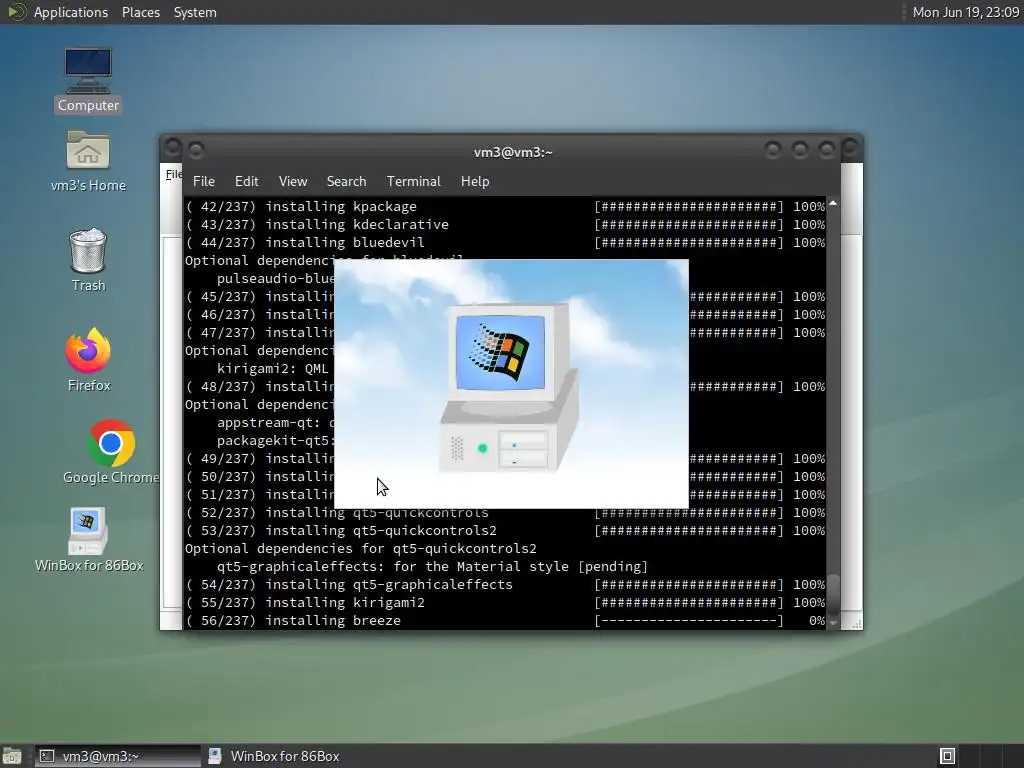This screenshot has height=768, width=1024.
Task: Click the workspace switcher icon in bottom panel
Action: [947, 756]
